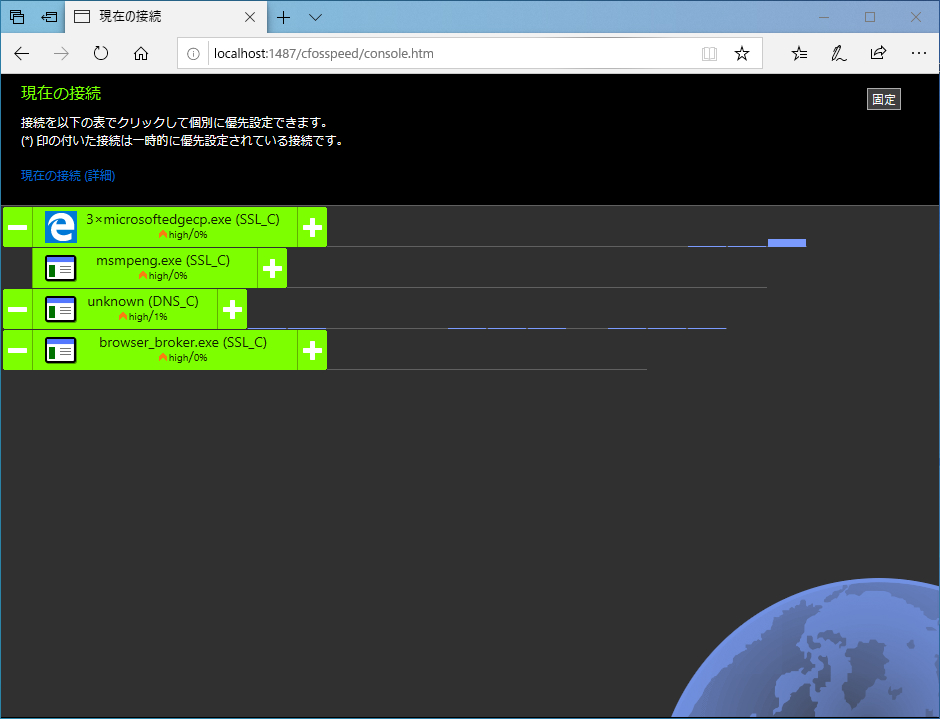Open the browser home page
This screenshot has height=719, width=940.
(141, 53)
